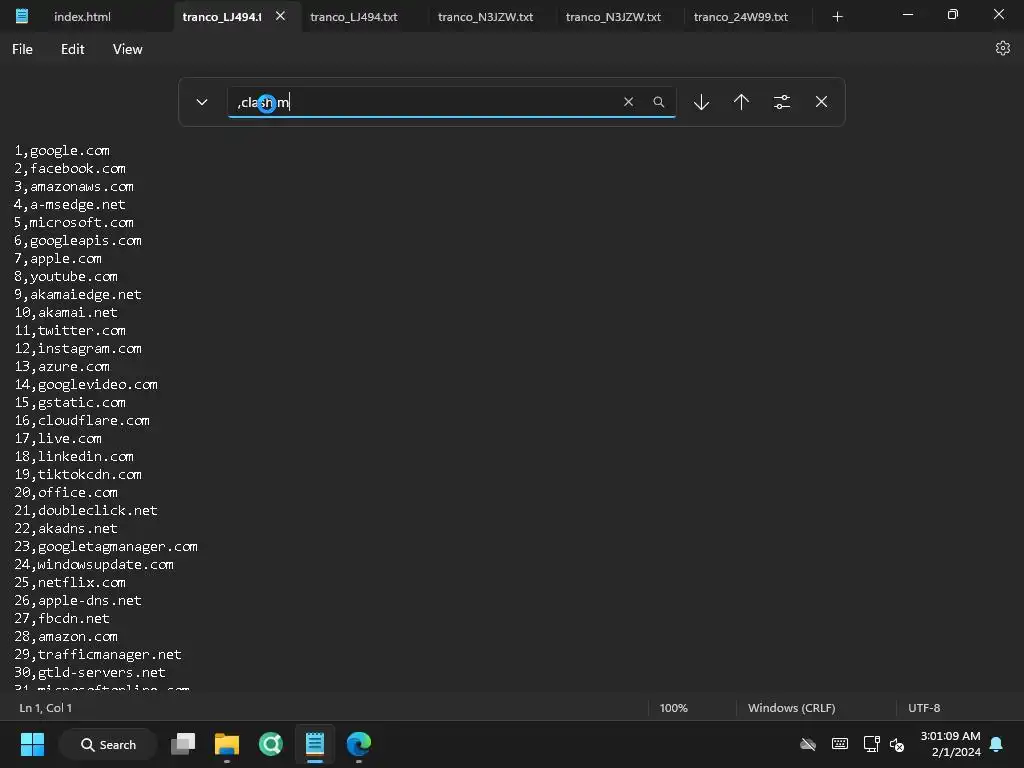1024x768 pixels.
Task: Click line 5,microsoft.com
Action: 74,223
